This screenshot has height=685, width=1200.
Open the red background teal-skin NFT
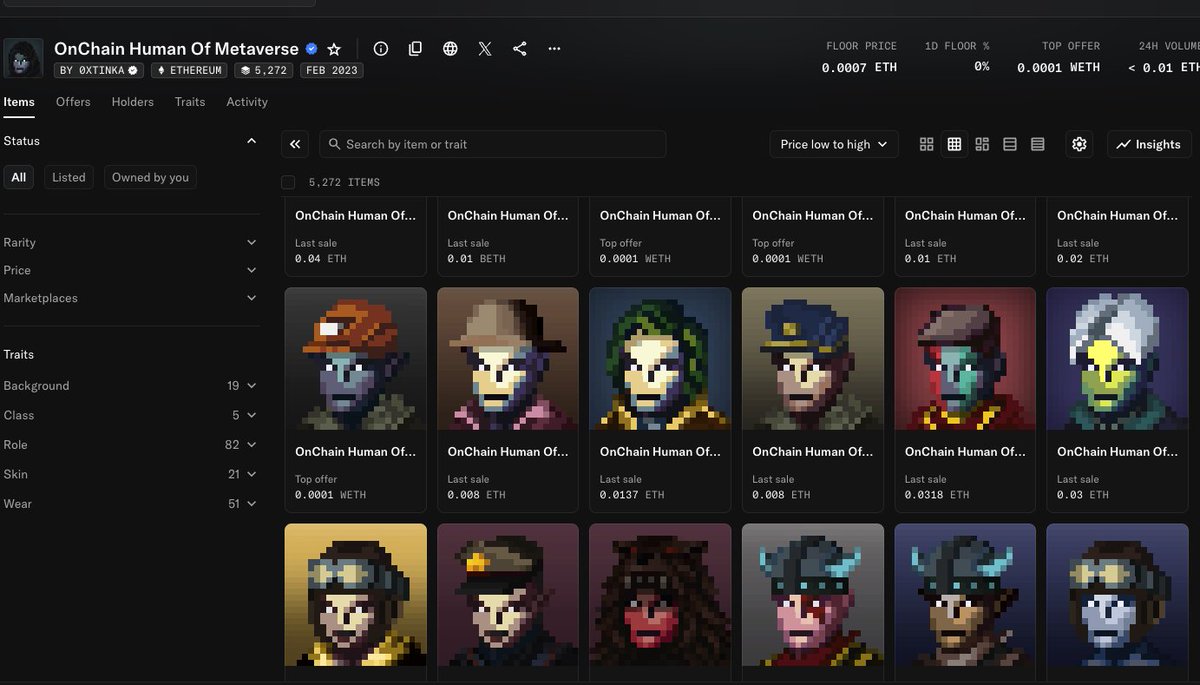coord(965,359)
